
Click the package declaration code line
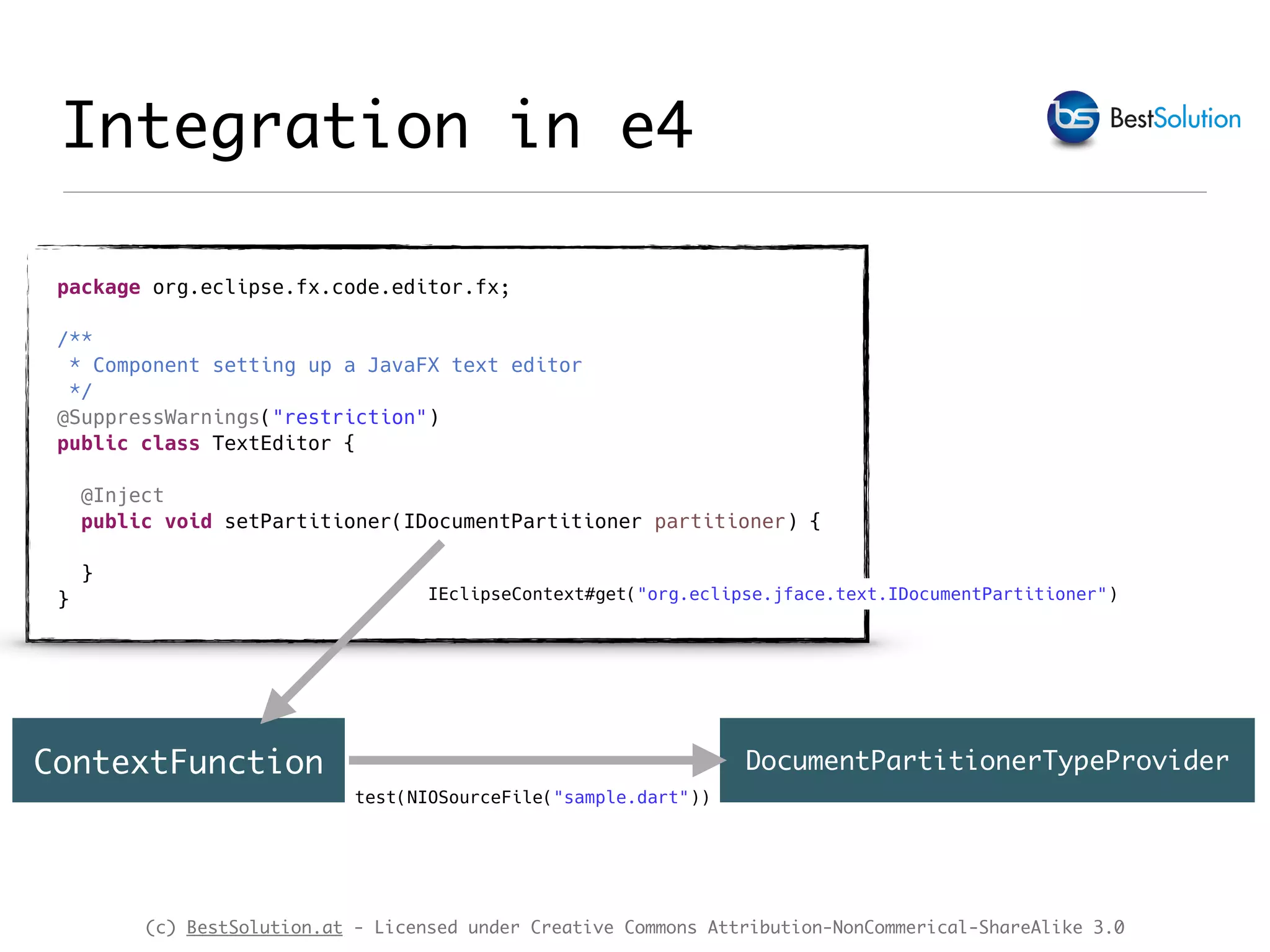tap(283, 287)
